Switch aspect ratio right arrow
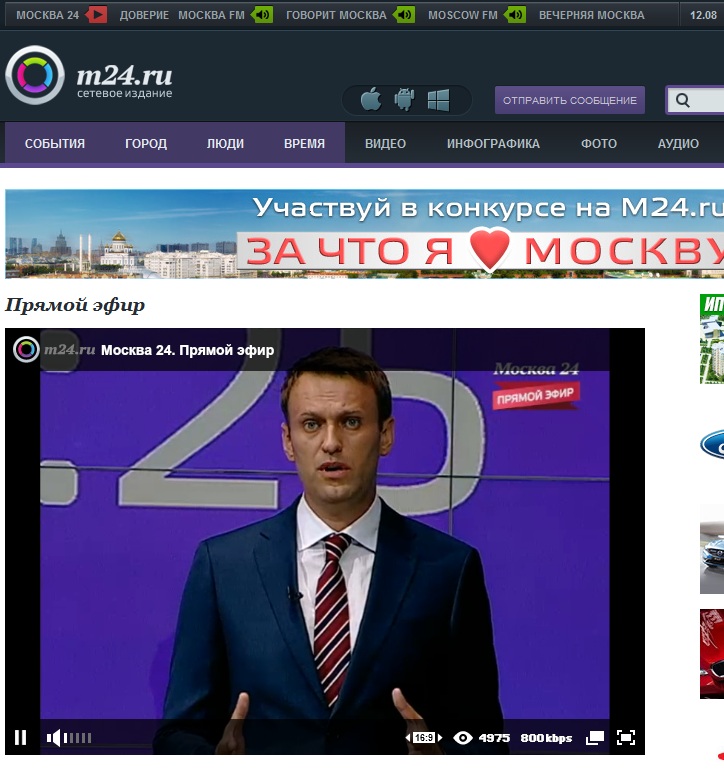Viewport: 724px width, 769px height. tap(440, 737)
